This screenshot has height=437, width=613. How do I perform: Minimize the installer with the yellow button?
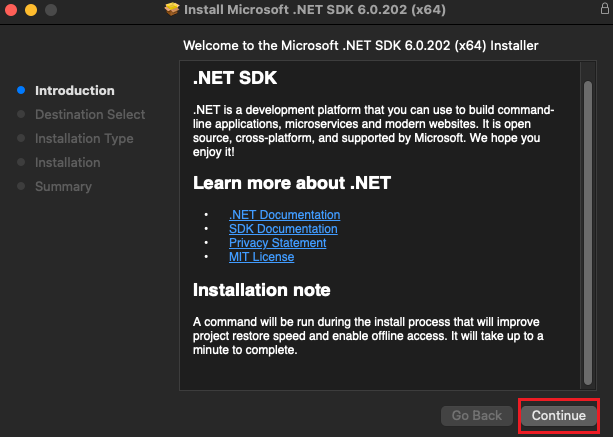31,10
